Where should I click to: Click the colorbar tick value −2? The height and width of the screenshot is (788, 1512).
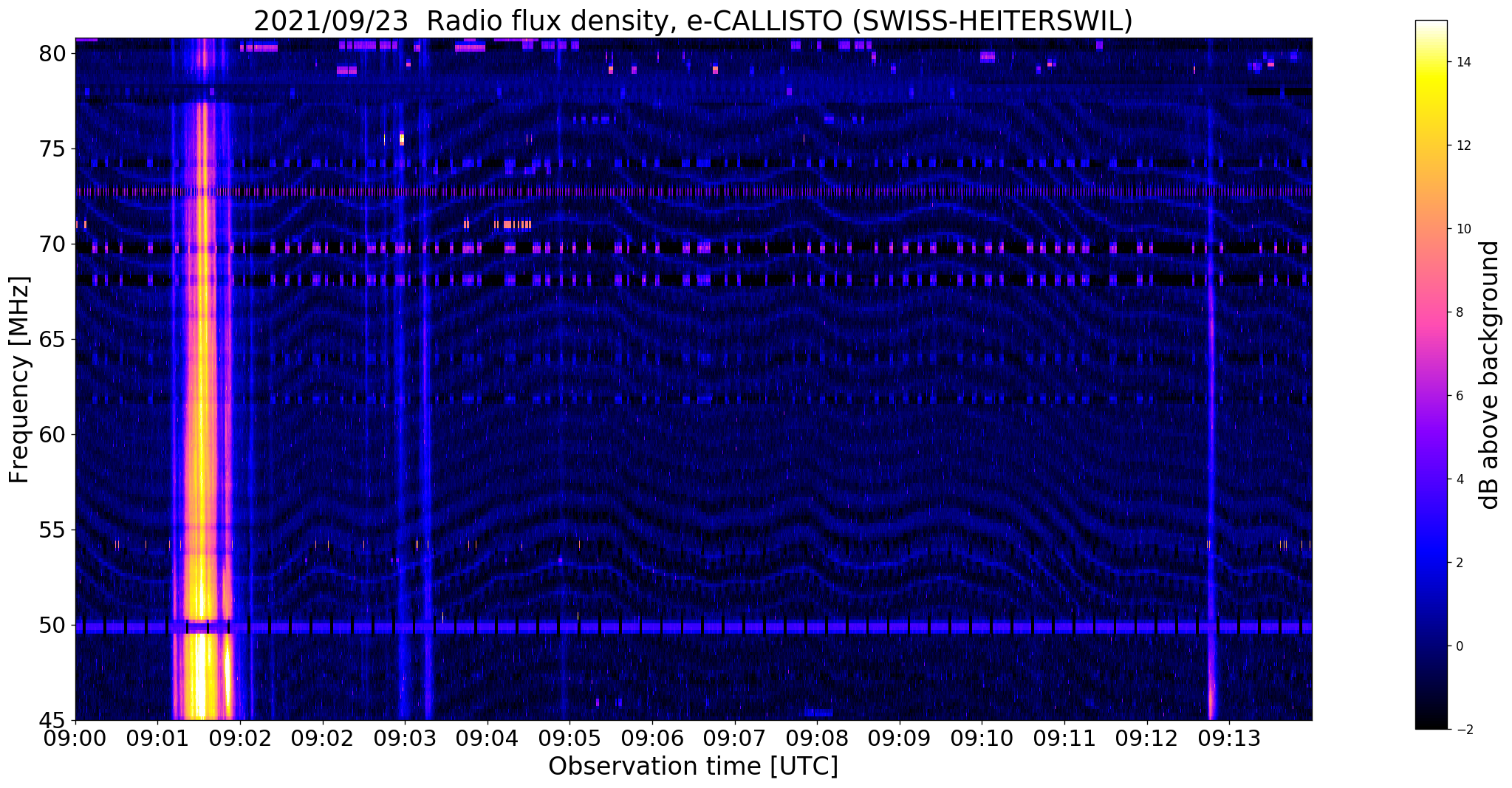click(1463, 730)
